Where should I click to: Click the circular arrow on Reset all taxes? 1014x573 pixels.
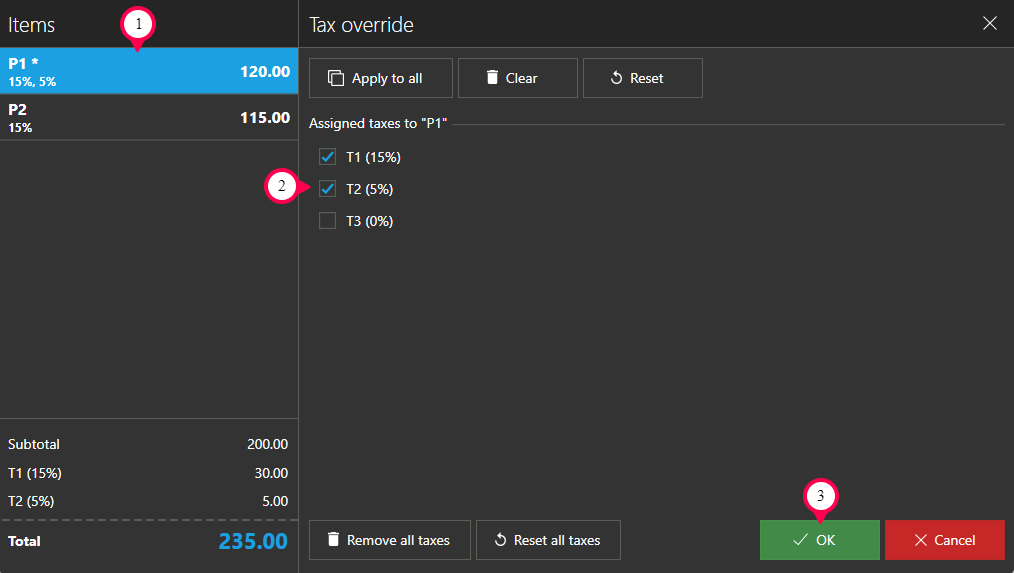[x=500, y=539]
